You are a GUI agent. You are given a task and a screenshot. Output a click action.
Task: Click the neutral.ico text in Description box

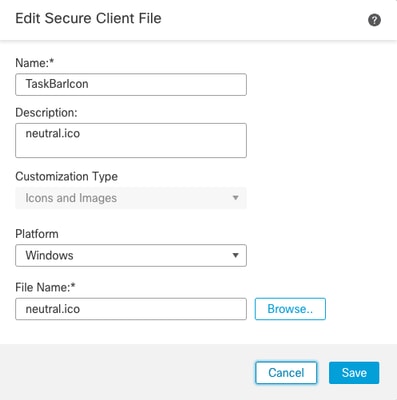53,133
